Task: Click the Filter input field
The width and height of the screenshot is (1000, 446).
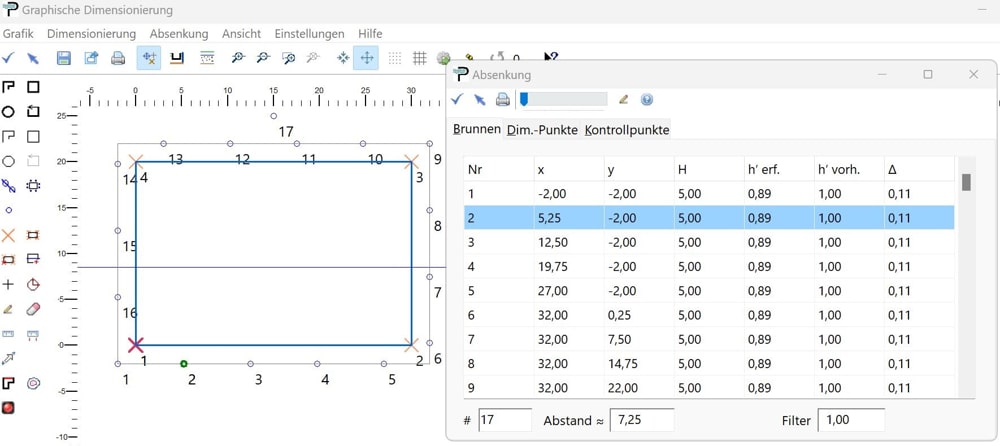Action: 851,420
